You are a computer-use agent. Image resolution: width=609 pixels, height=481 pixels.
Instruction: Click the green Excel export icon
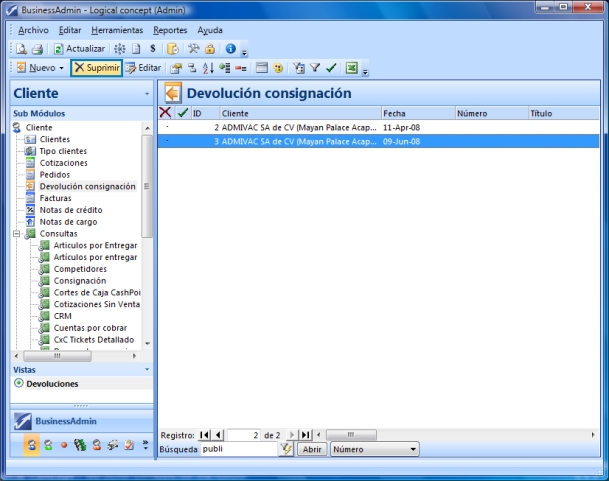(351, 68)
